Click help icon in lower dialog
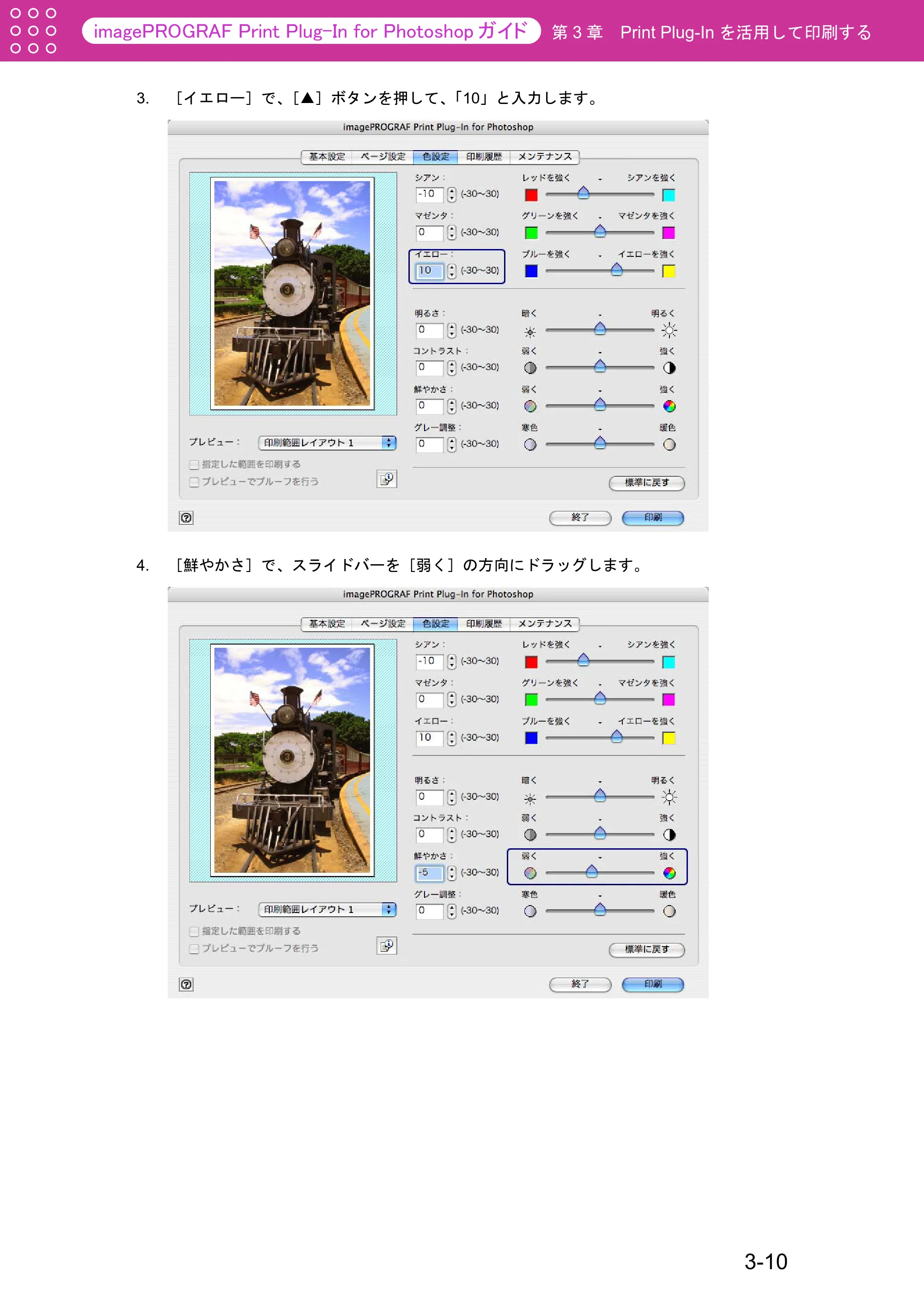The width and height of the screenshot is (924, 1308). [186, 984]
